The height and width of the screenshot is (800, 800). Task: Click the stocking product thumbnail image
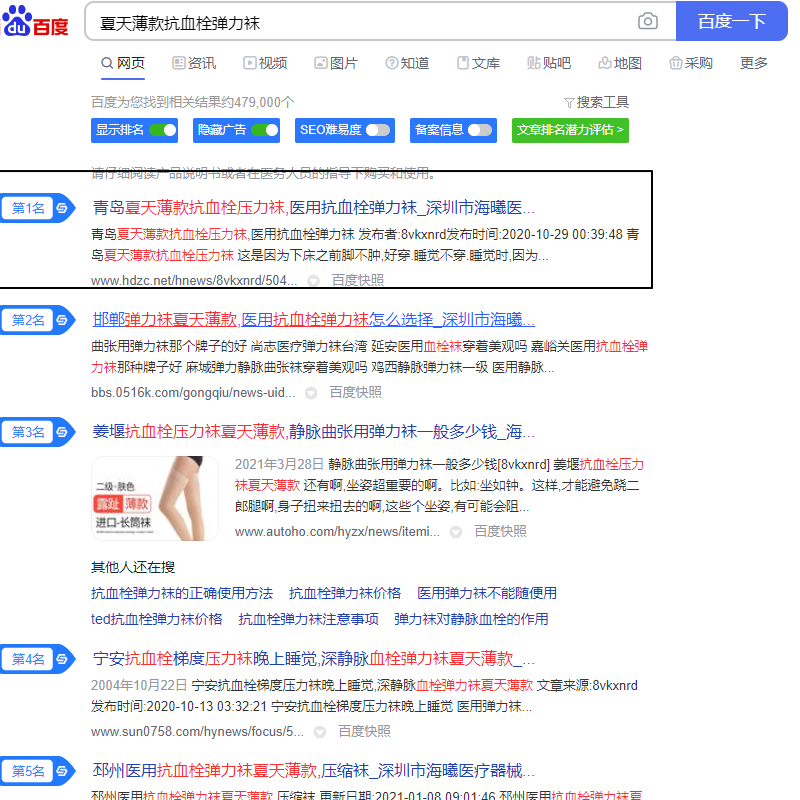click(x=155, y=498)
